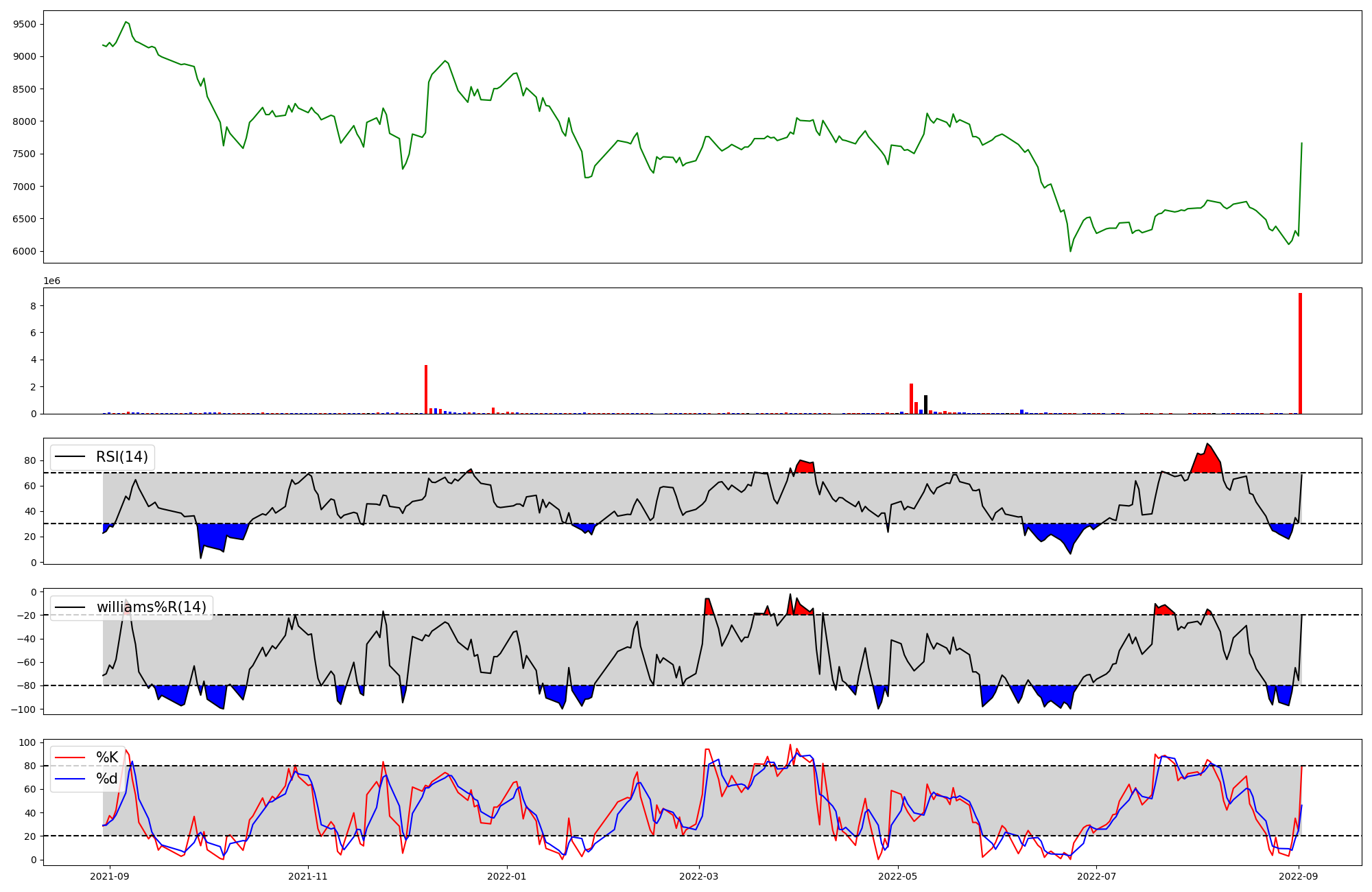Click blue line swatch beside %d
This screenshot has width=1372, height=892.
[70, 779]
